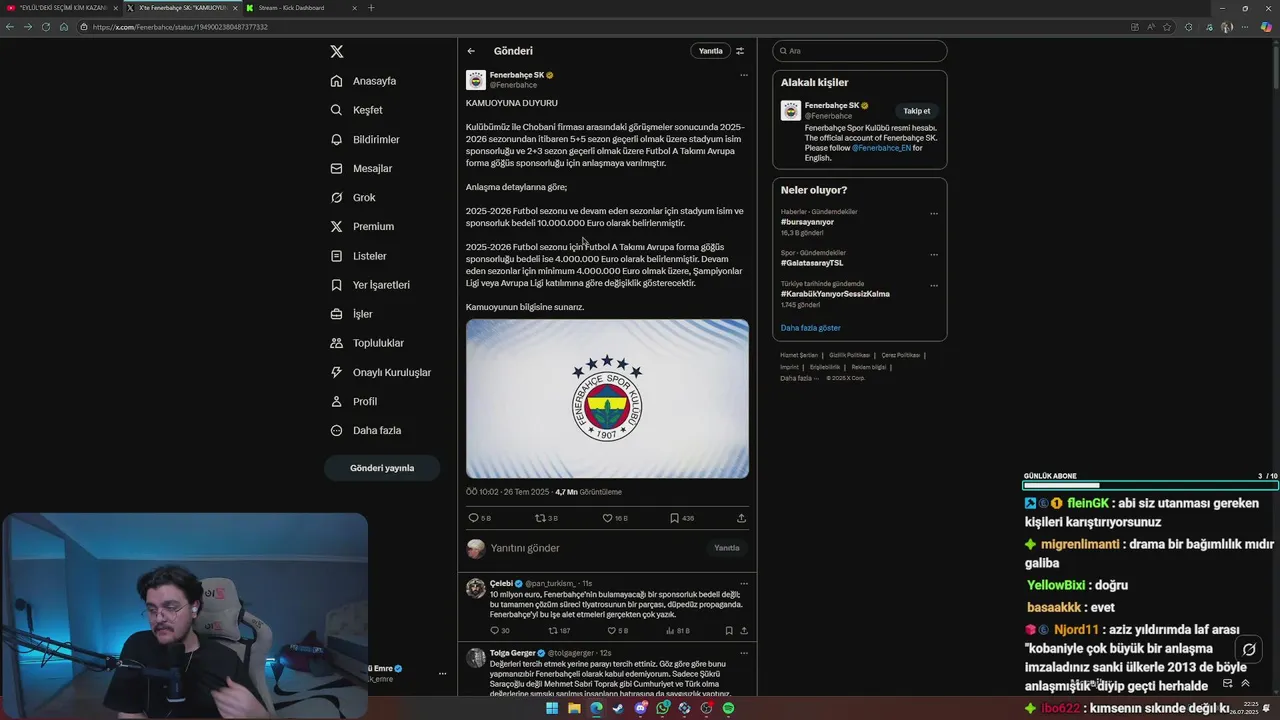The image size is (1280, 720).
Task: Click browser refresh button
Action: coord(45,27)
